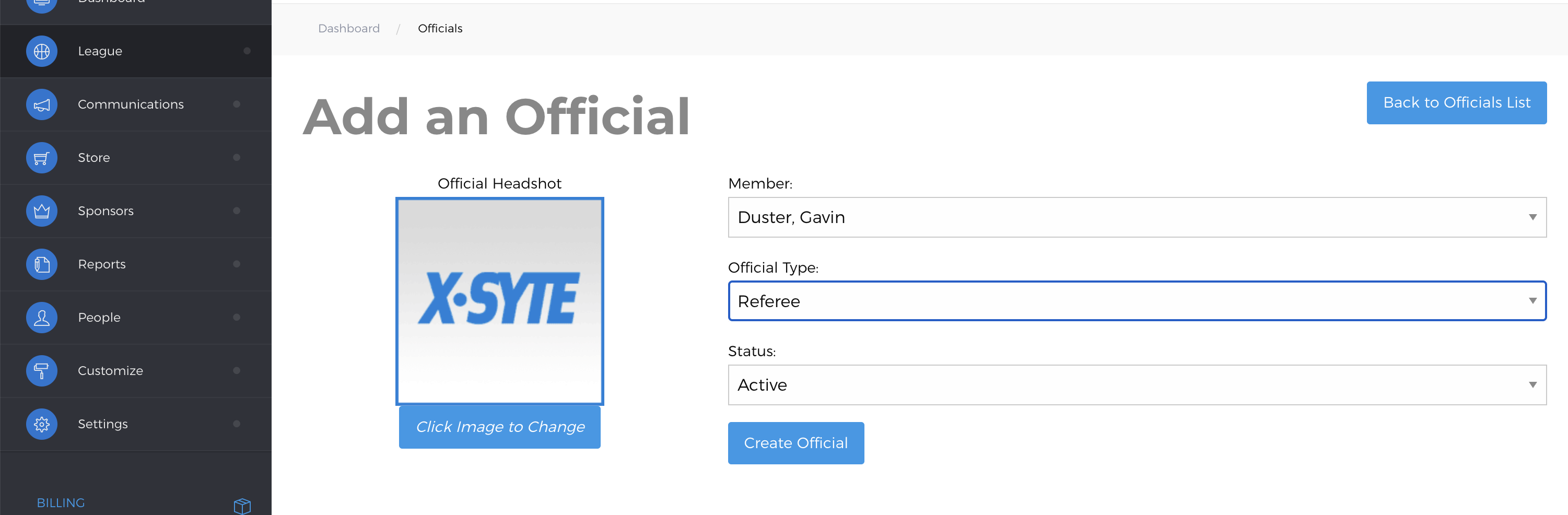Click the People person icon

(41, 318)
